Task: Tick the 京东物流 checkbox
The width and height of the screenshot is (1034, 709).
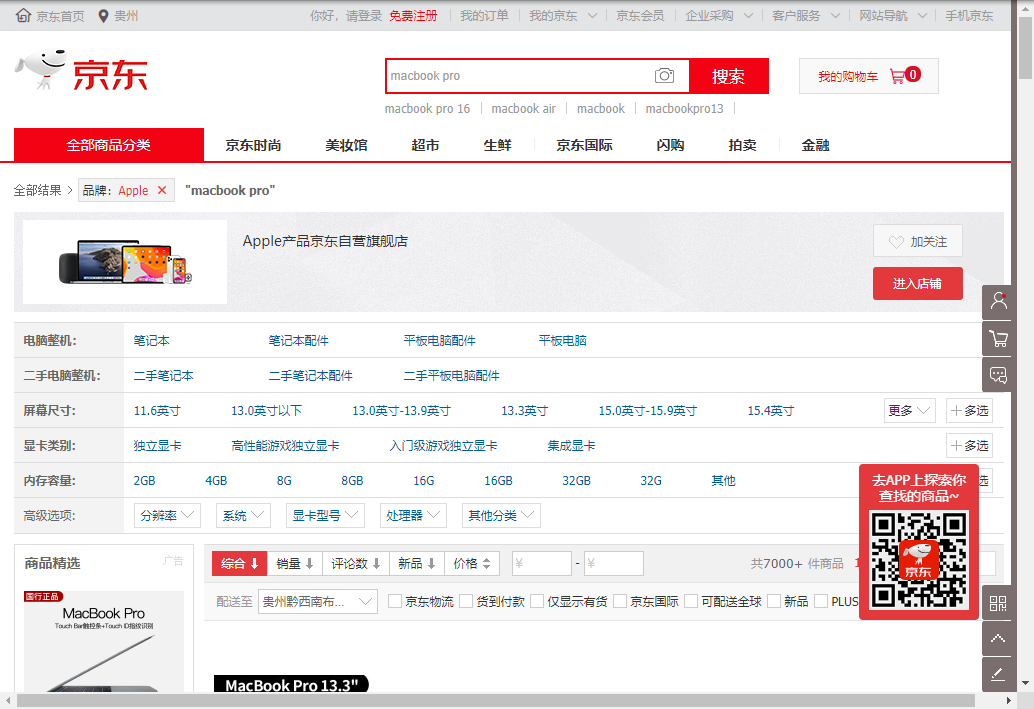Action: pos(395,601)
